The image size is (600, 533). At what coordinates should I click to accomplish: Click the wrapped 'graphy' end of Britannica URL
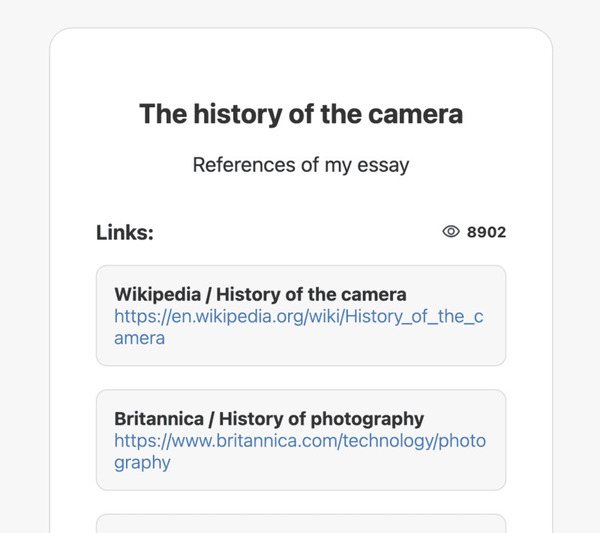click(142, 463)
